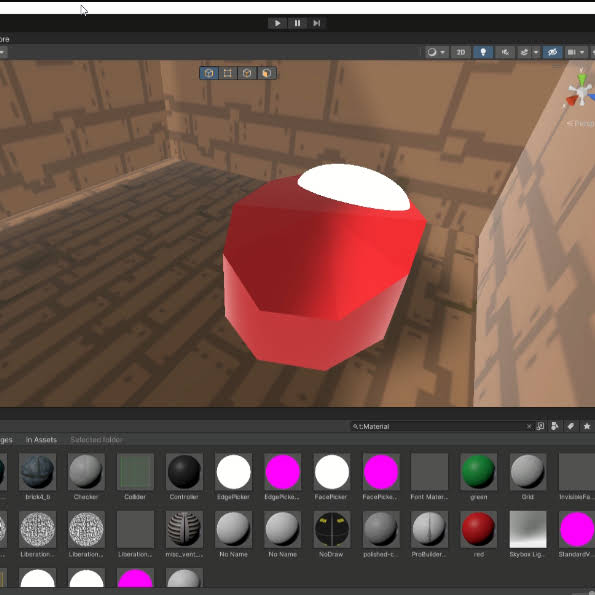
Task: Click the Pause button in the top toolbar
Action: [x=297, y=23]
